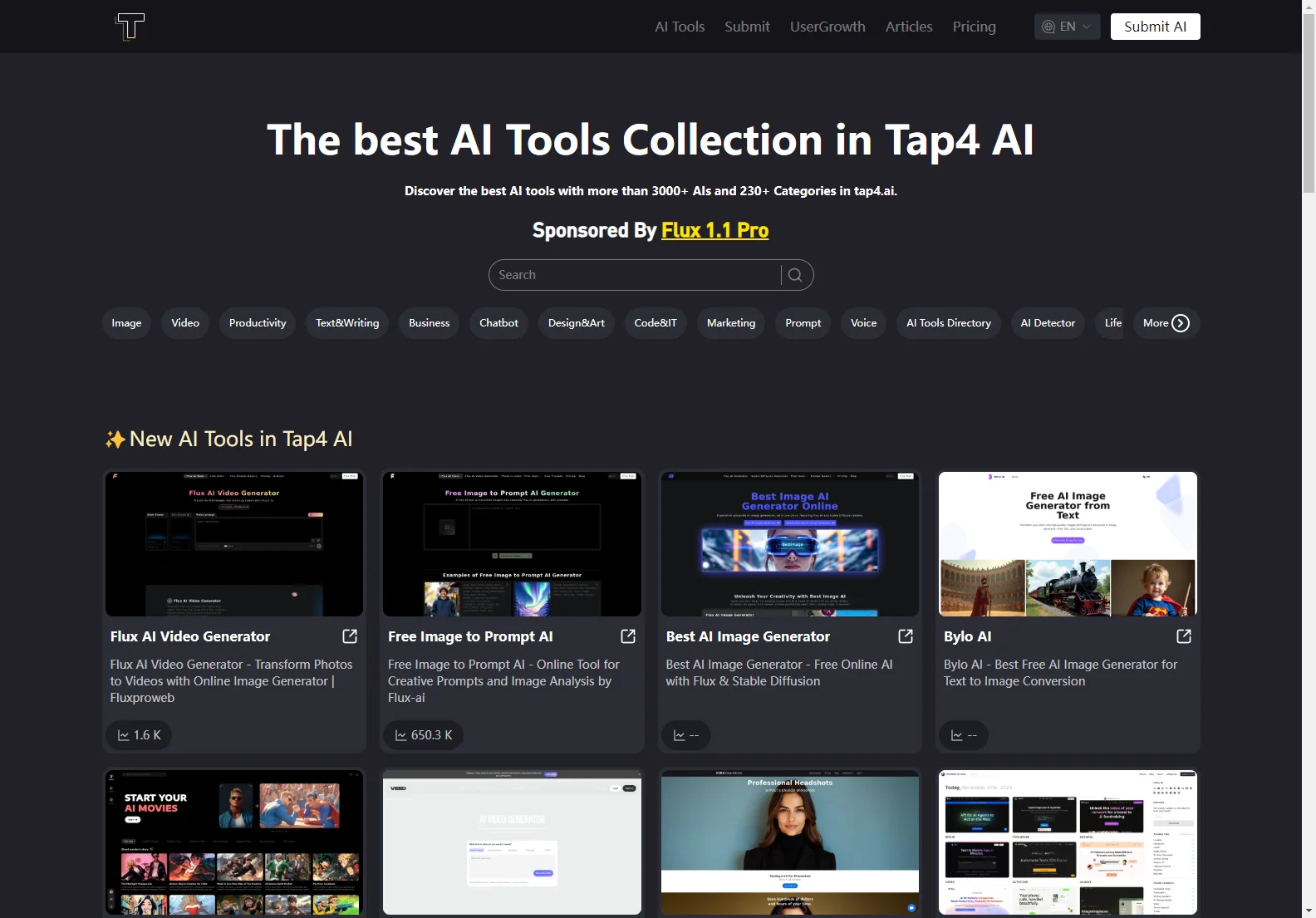Click the Flux AI Video Generator description text
The width and height of the screenshot is (1316, 918).
click(x=232, y=681)
